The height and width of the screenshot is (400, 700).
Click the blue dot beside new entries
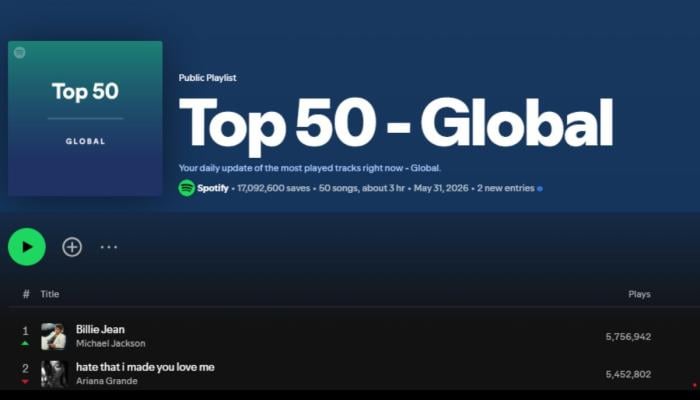tap(540, 189)
